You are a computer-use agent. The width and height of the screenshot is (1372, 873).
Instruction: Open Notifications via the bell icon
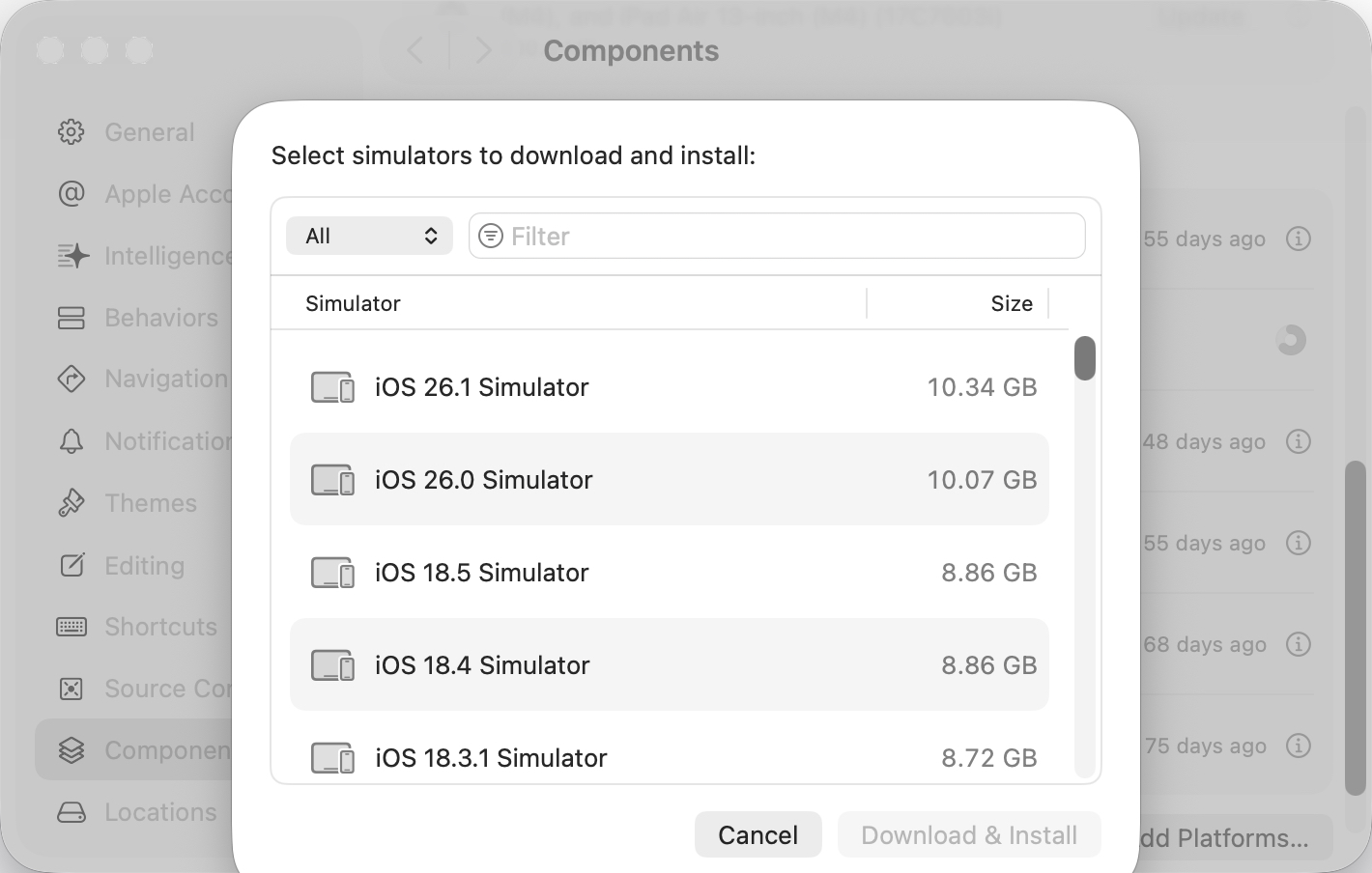pyautogui.click(x=71, y=441)
